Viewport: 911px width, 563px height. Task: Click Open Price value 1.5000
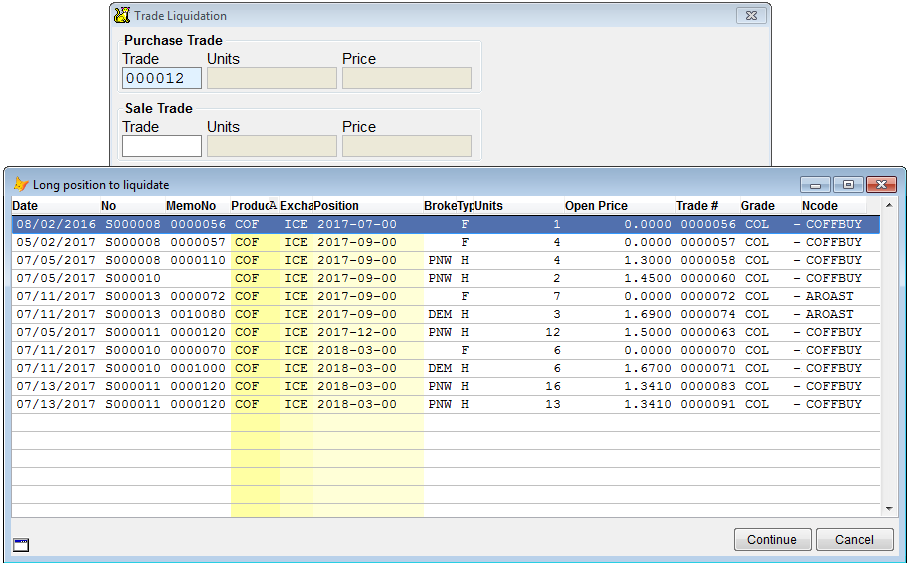point(648,332)
